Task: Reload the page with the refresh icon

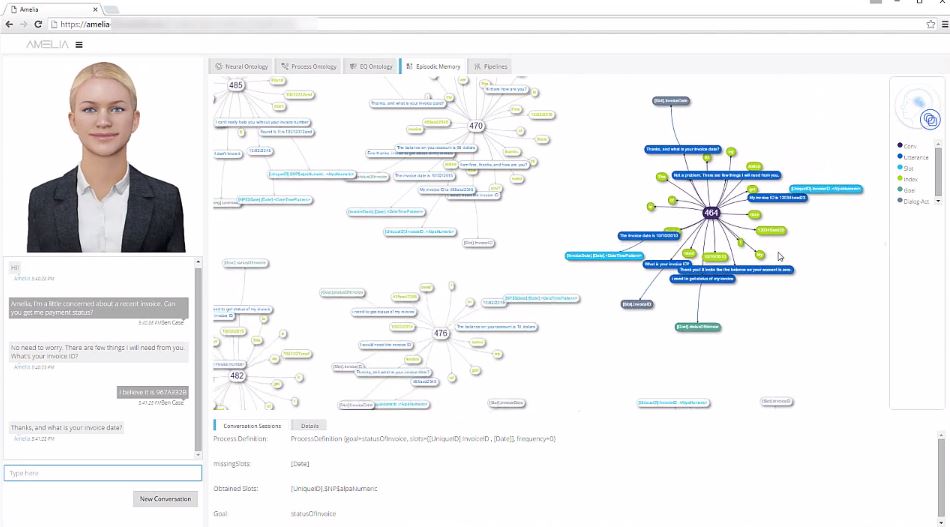Action: click(38, 23)
